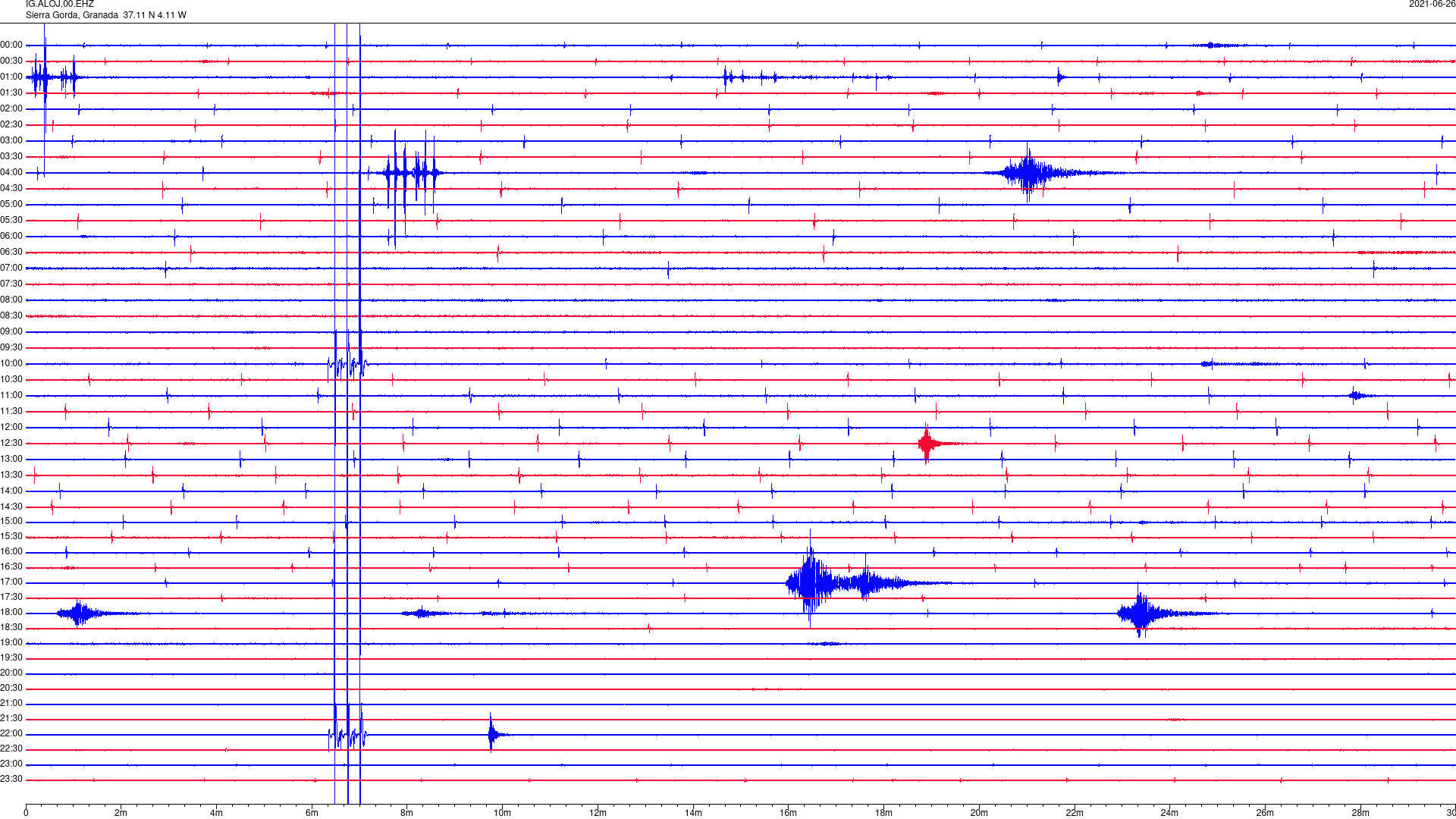This screenshot has height=819, width=1456.
Task: Click the 14:00 time label
Action: click(11, 491)
